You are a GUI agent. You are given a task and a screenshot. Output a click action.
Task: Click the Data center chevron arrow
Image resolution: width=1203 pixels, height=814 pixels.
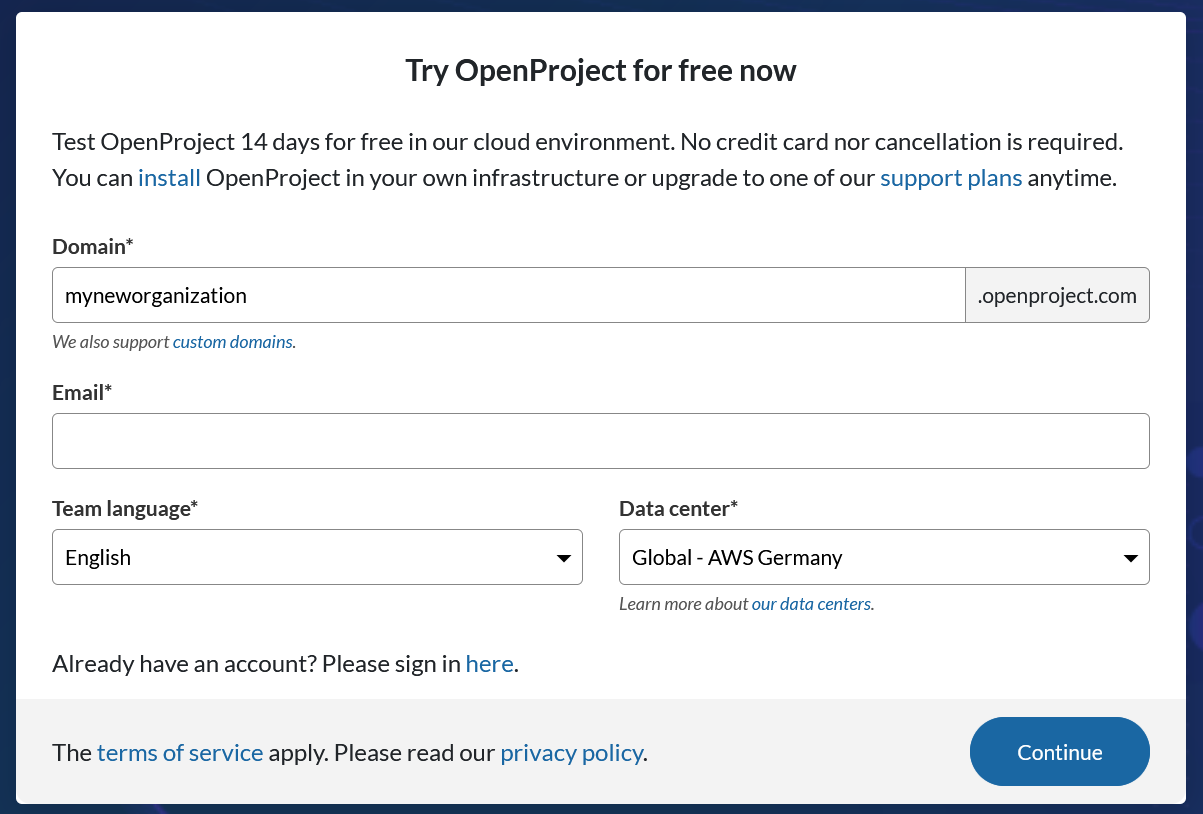1129,557
